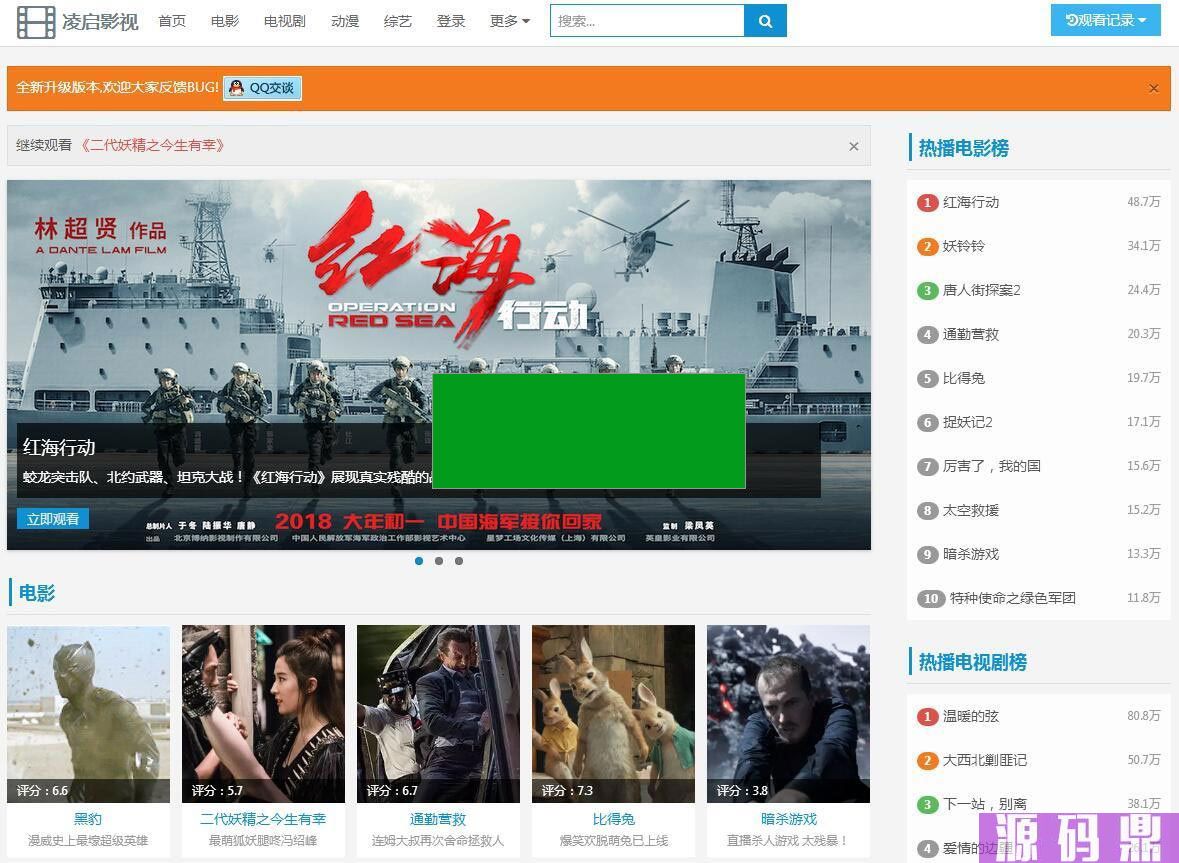Click the magnifier search button
The height and width of the screenshot is (863, 1179).
pos(765,21)
